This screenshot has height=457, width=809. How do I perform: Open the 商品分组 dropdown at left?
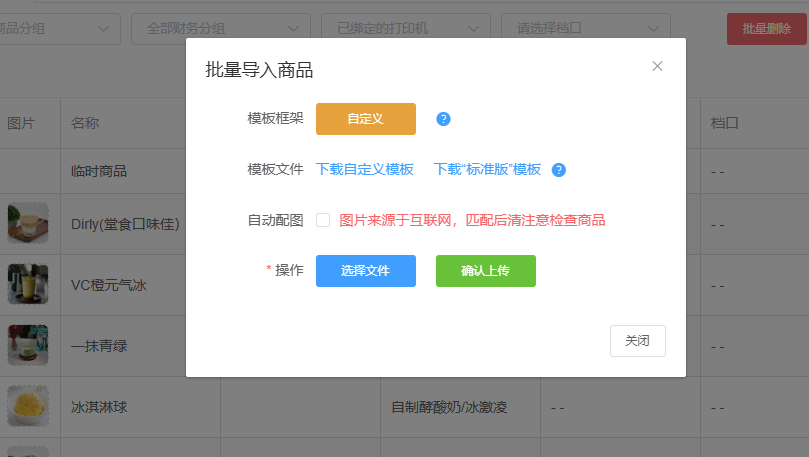(60, 29)
